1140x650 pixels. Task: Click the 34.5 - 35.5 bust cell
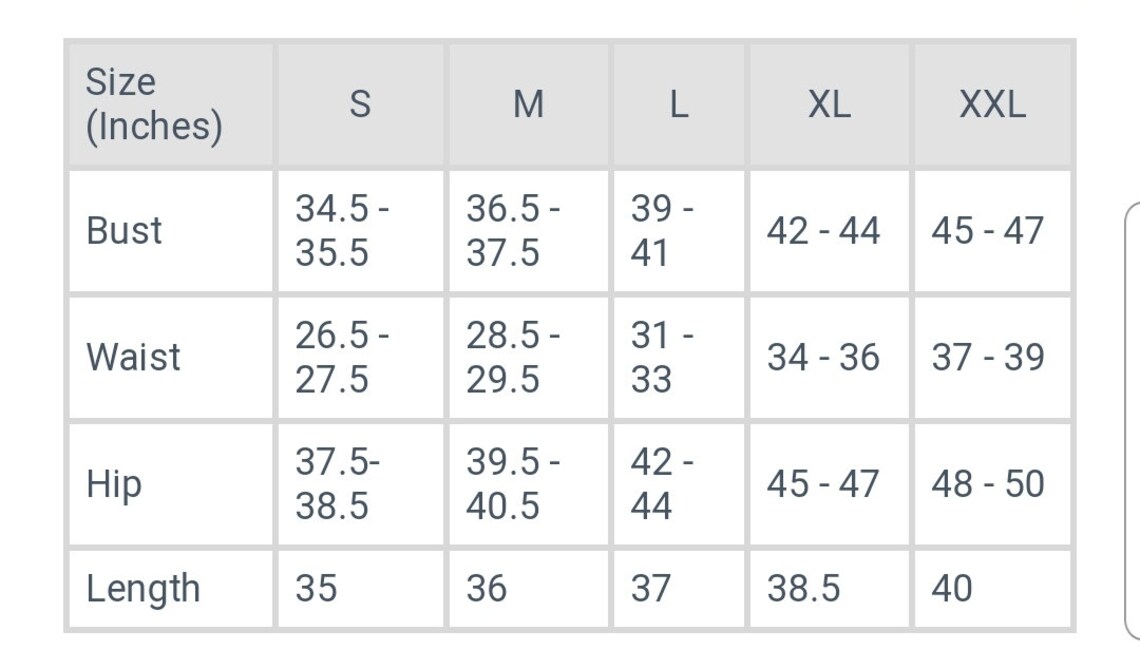click(x=361, y=231)
